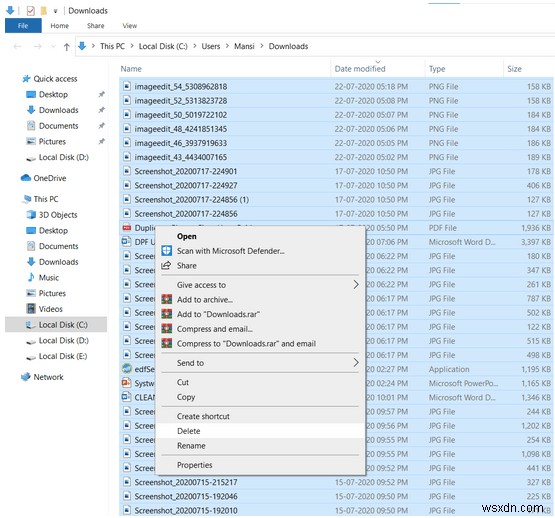
Task: Click the Network icon in sidebar
Action: [26, 377]
